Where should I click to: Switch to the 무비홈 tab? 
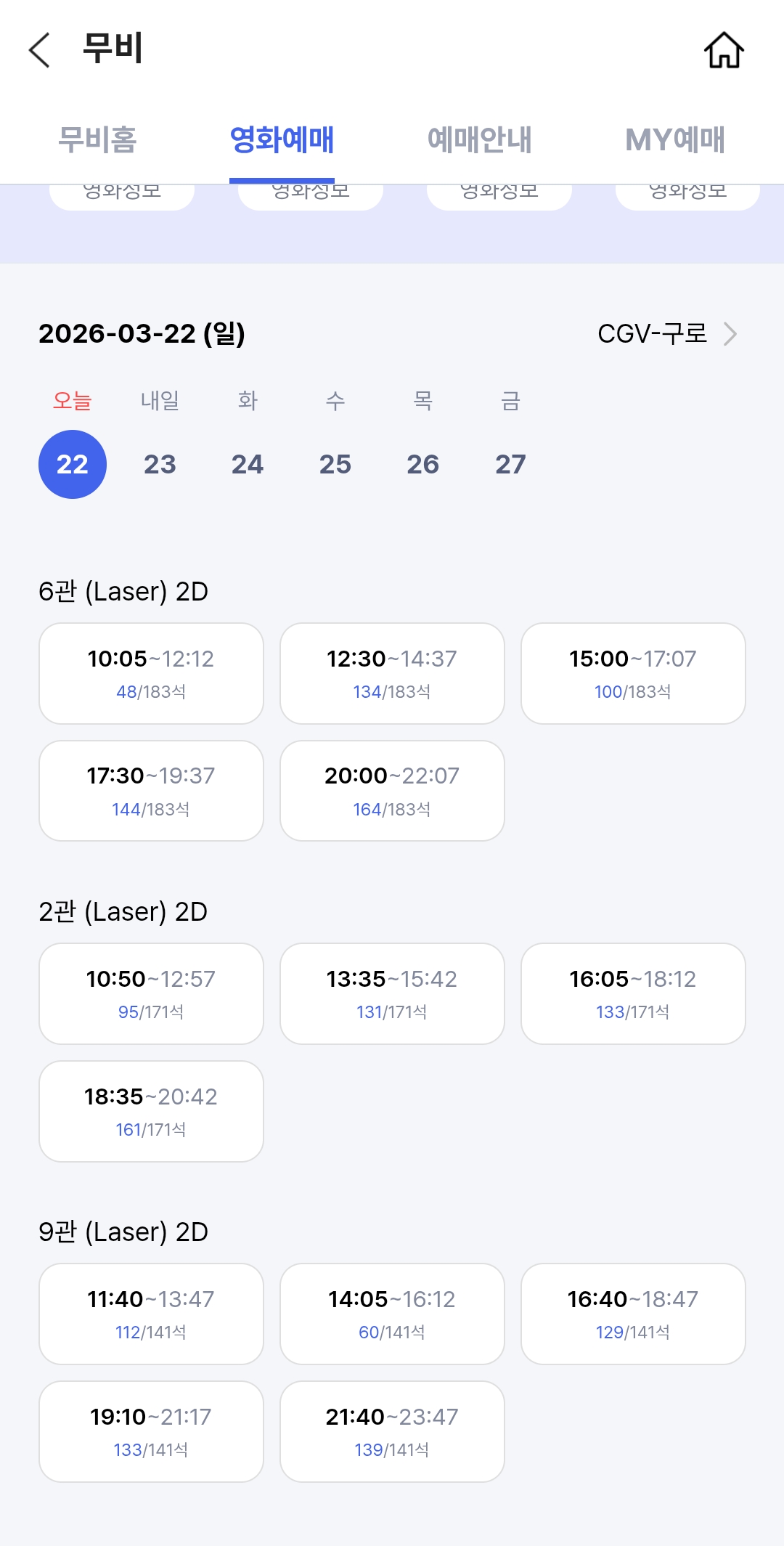[97, 139]
